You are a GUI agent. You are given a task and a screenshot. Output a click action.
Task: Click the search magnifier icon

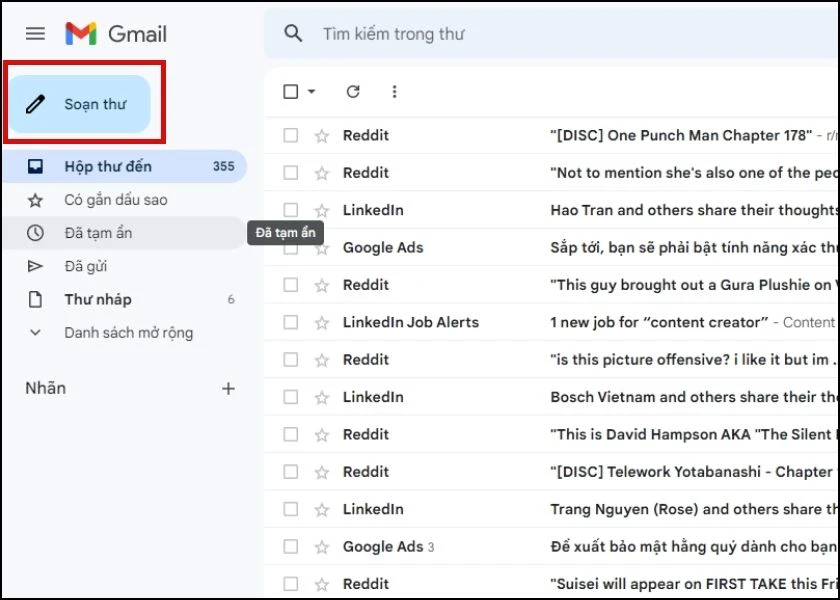292,33
